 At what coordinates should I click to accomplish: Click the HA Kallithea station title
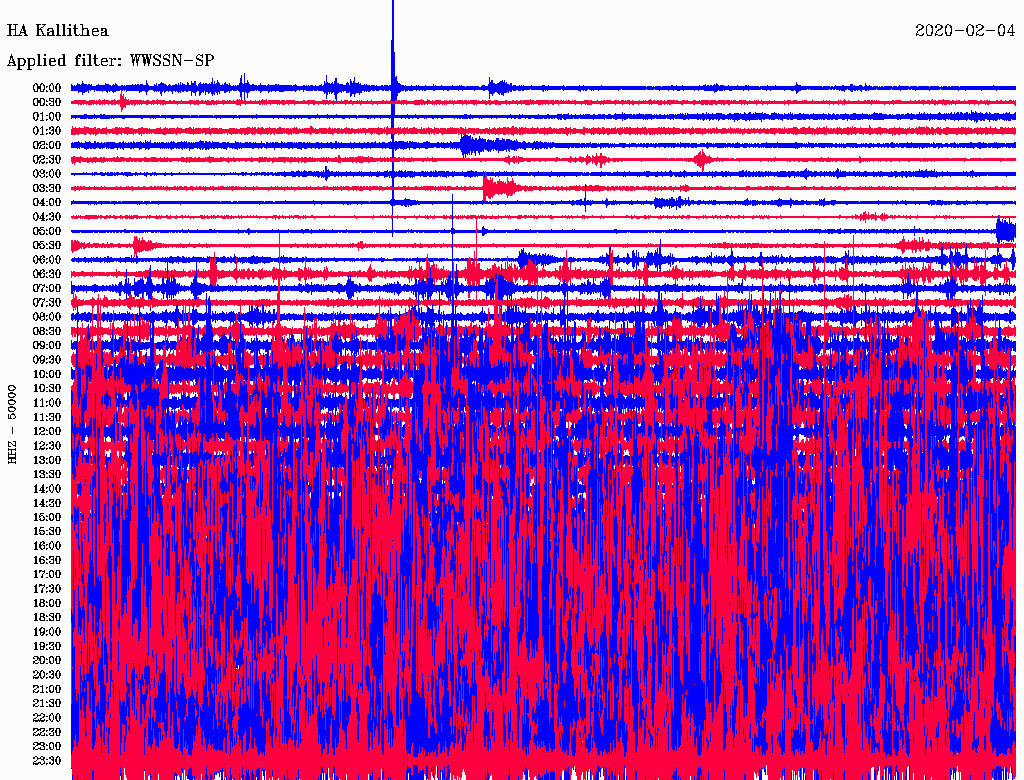pyautogui.click(x=57, y=31)
